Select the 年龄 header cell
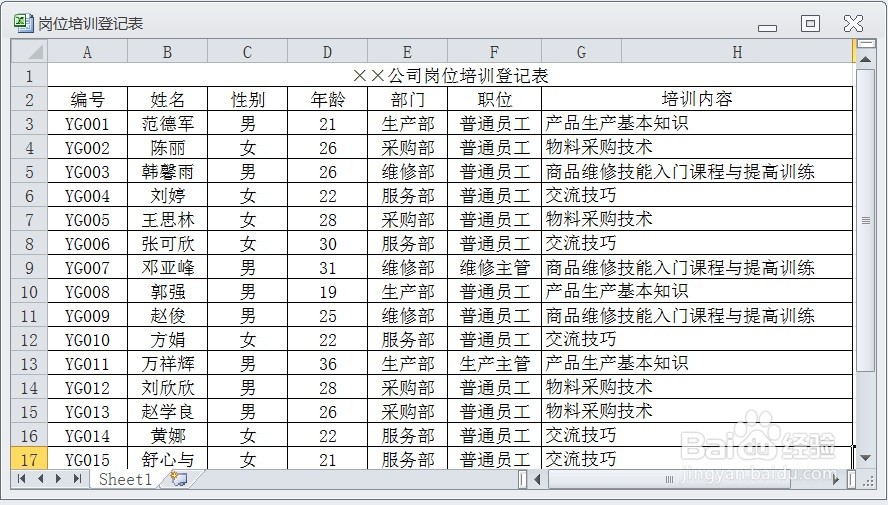Image resolution: width=888 pixels, height=505 pixels. coord(327,99)
